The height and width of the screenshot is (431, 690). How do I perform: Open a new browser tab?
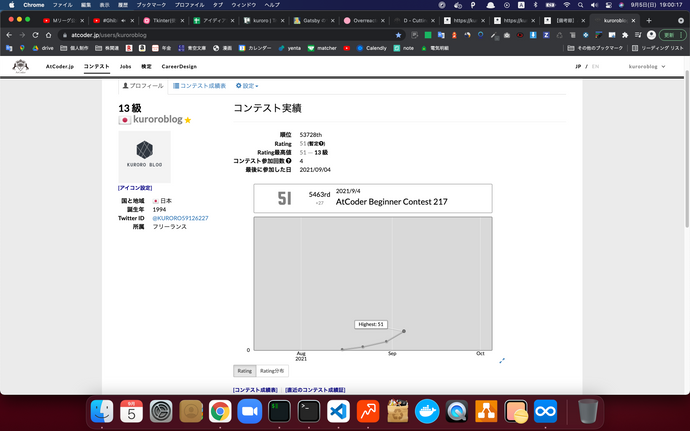coord(649,20)
